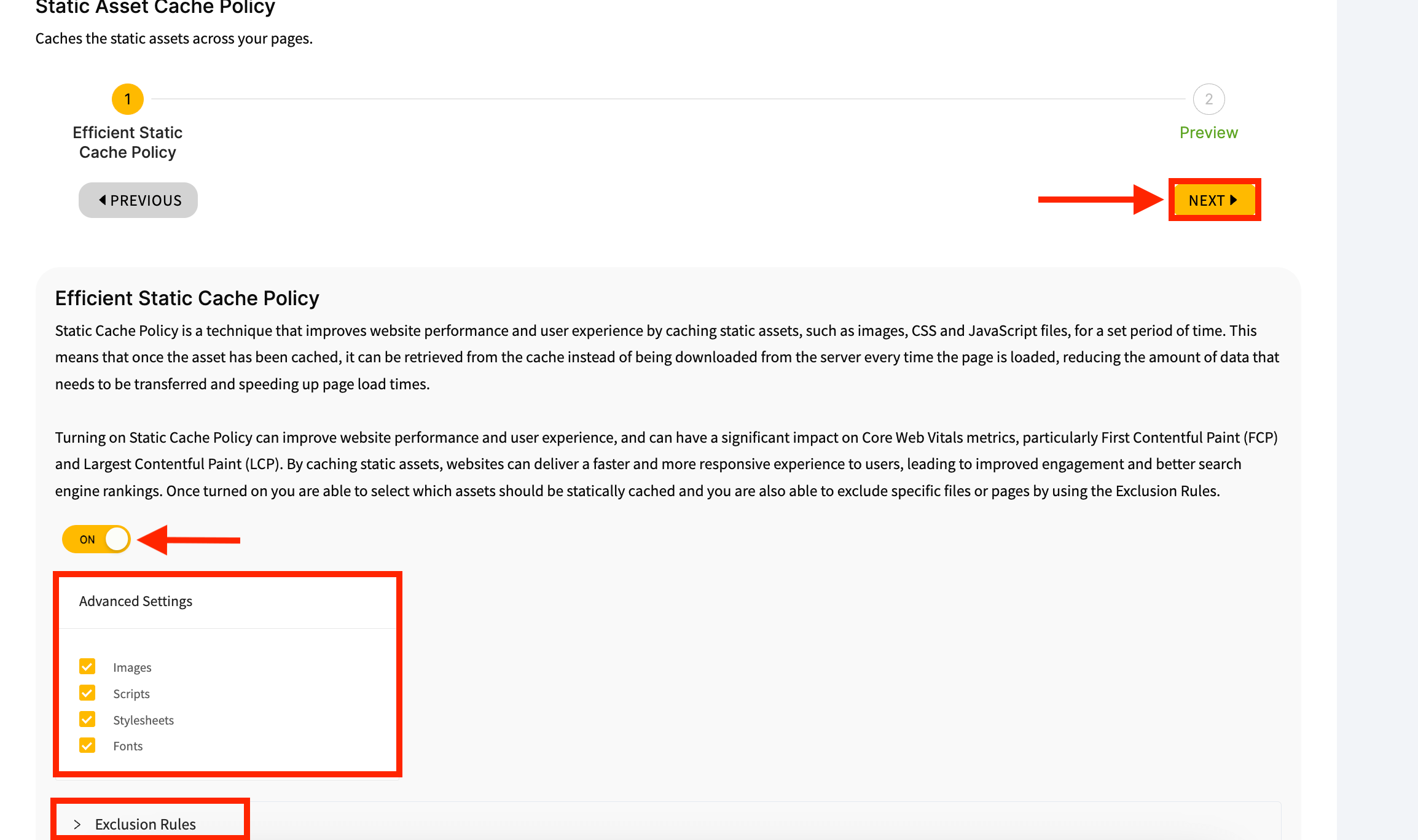Viewport: 1418px width, 840px height.
Task: Select step 1 circle in wizard
Action: click(128, 99)
